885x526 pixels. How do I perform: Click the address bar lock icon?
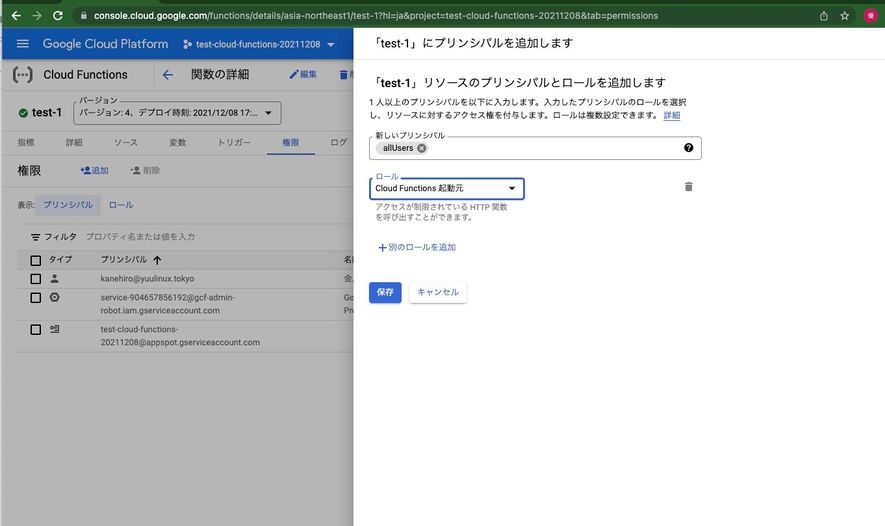[84, 16]
